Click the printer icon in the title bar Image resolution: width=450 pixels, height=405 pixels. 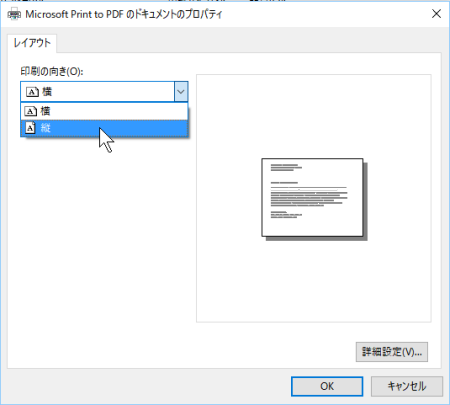click(14, 14)
